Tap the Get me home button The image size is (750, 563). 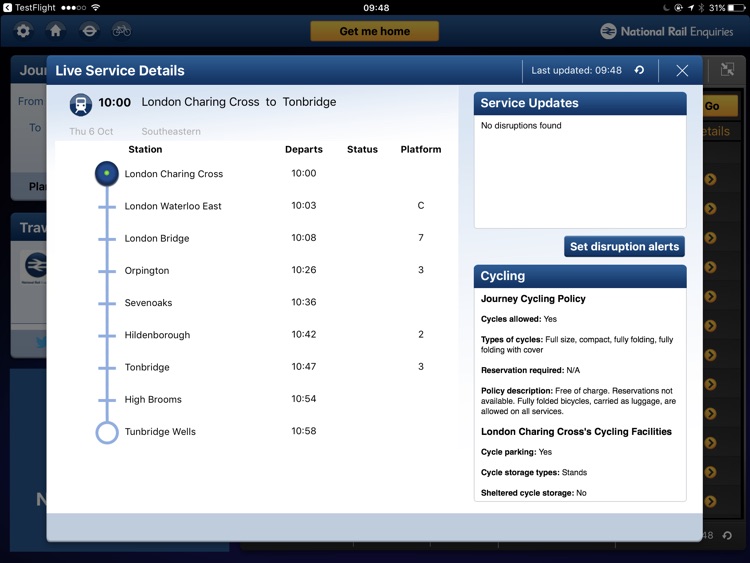click(375, 31)
